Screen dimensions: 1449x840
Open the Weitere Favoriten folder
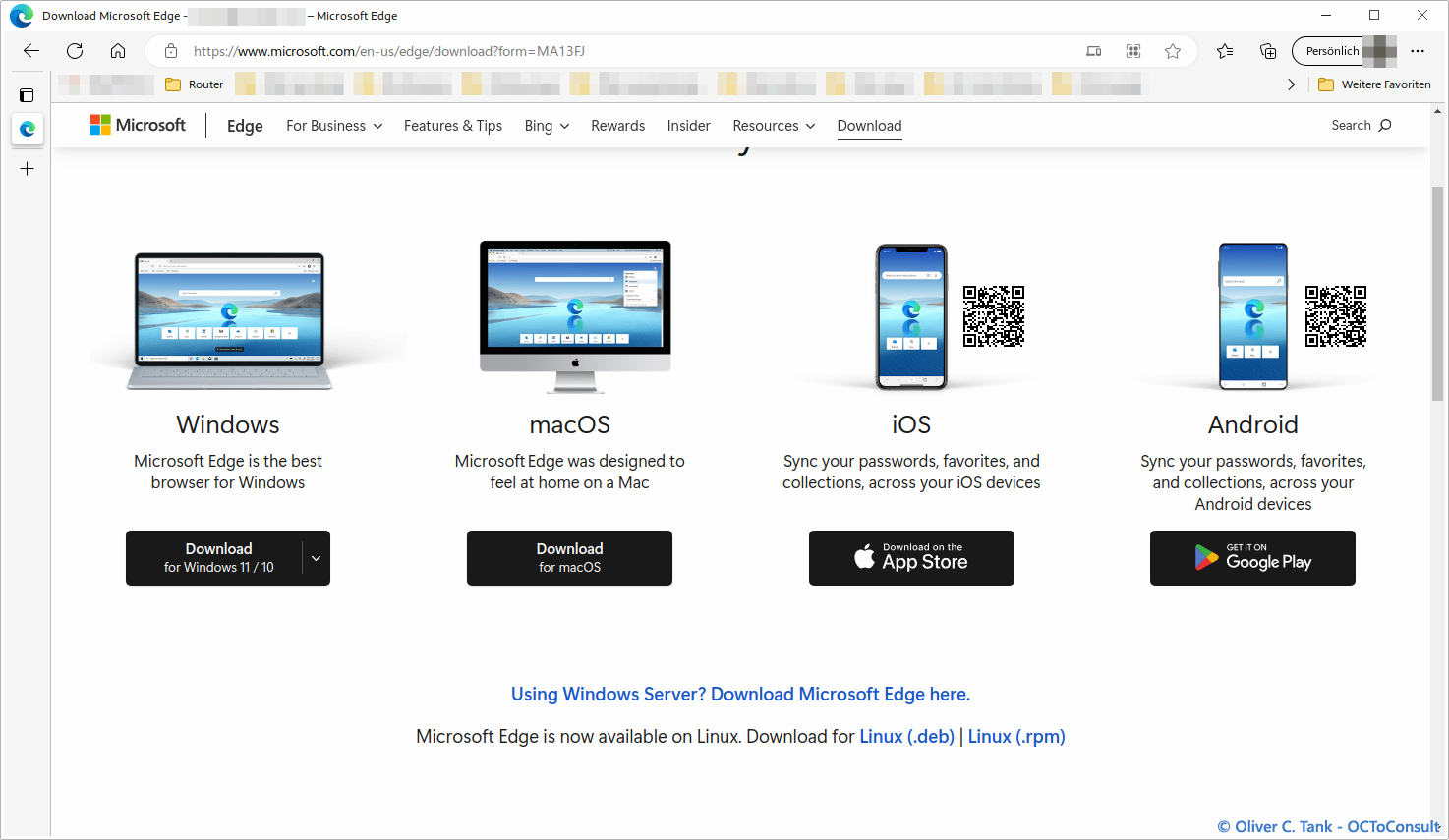(1374, 84)
